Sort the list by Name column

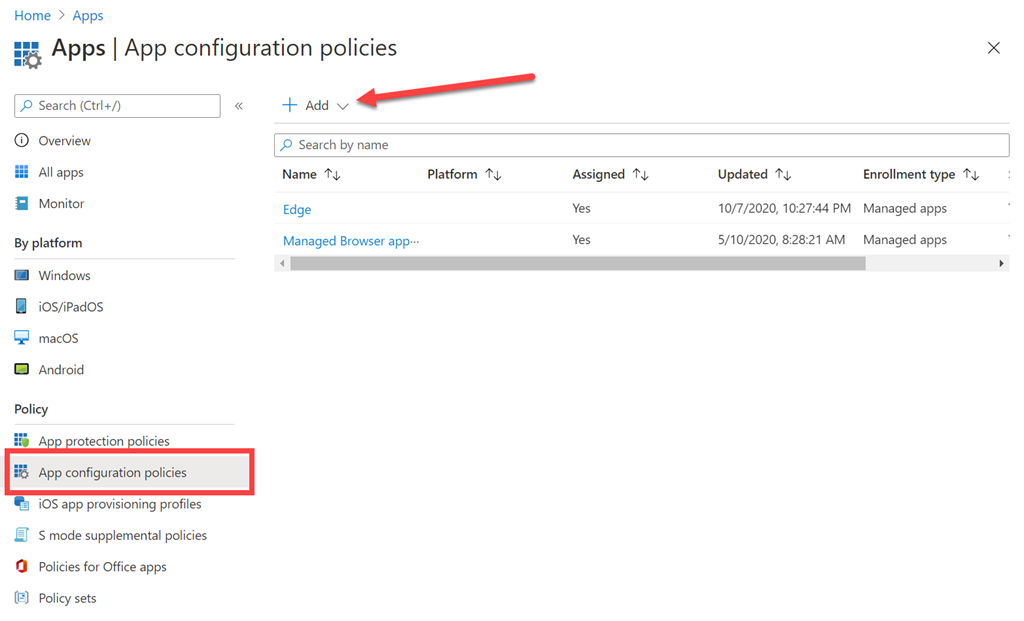coord(333,175)
